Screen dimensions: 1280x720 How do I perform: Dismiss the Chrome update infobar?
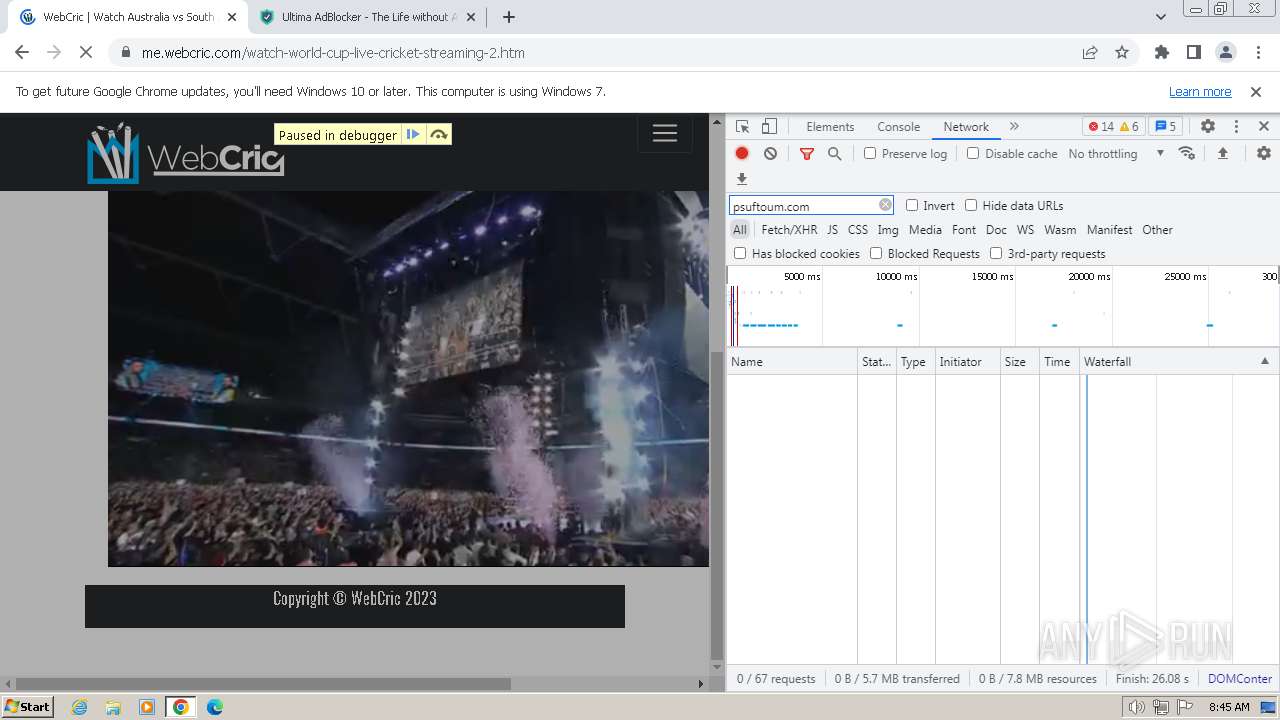(x=1256, y=91)
